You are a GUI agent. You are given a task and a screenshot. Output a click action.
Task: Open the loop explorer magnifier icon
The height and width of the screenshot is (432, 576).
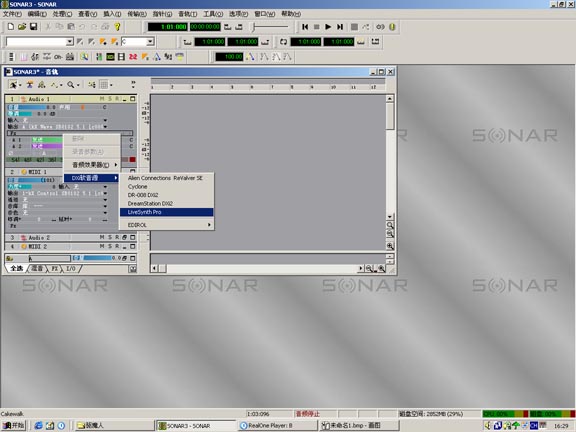coord(84,57)
